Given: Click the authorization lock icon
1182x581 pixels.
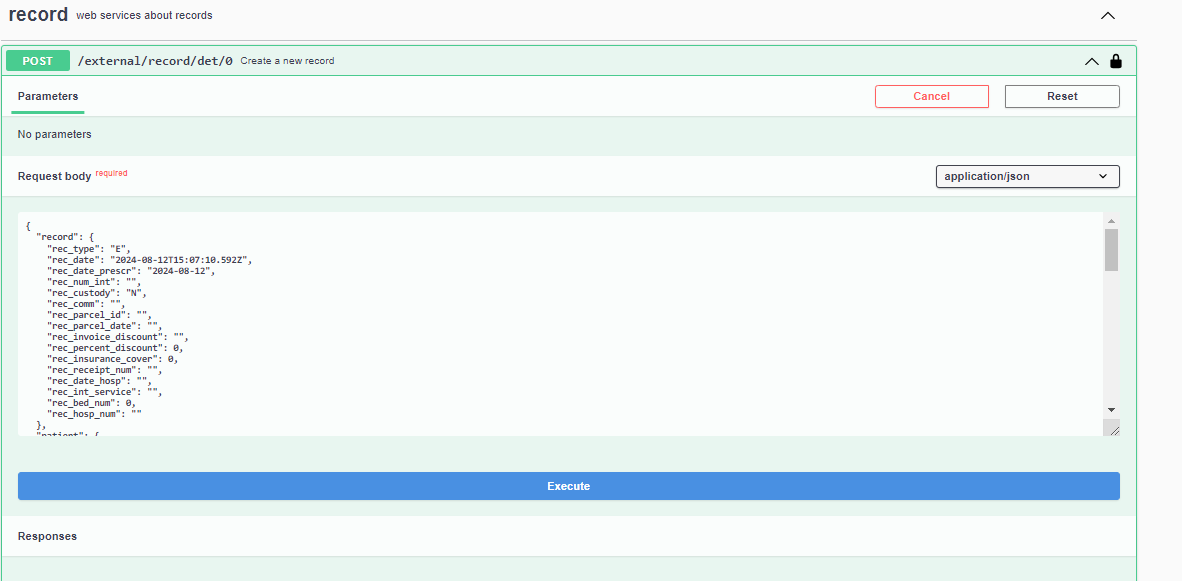Looking at the screenshot, I should (1116, 61).
